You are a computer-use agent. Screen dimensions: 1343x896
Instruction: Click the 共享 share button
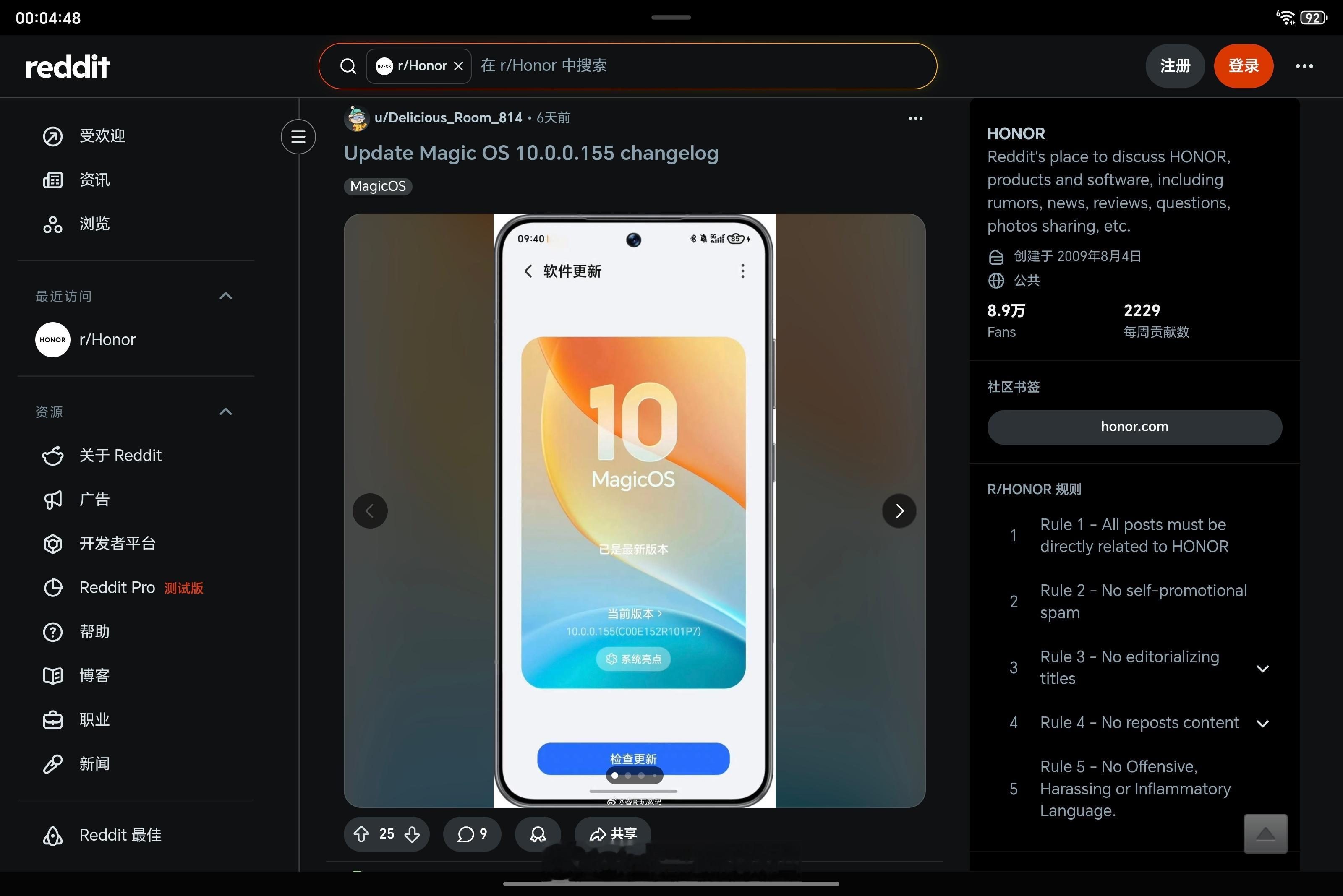point(613,834)
